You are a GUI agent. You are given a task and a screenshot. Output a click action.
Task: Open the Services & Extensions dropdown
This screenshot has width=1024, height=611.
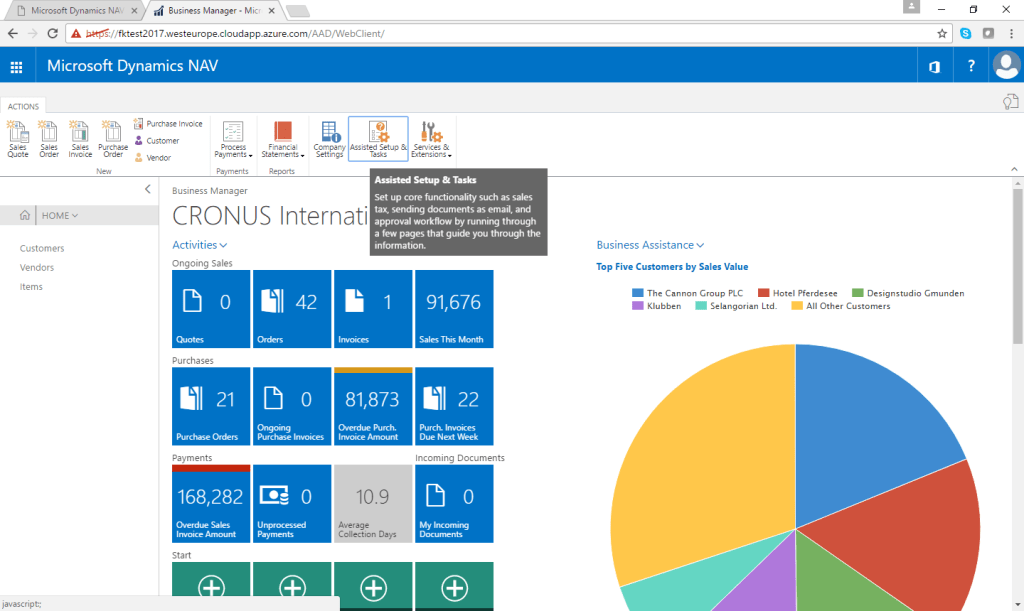pos(431,139)
